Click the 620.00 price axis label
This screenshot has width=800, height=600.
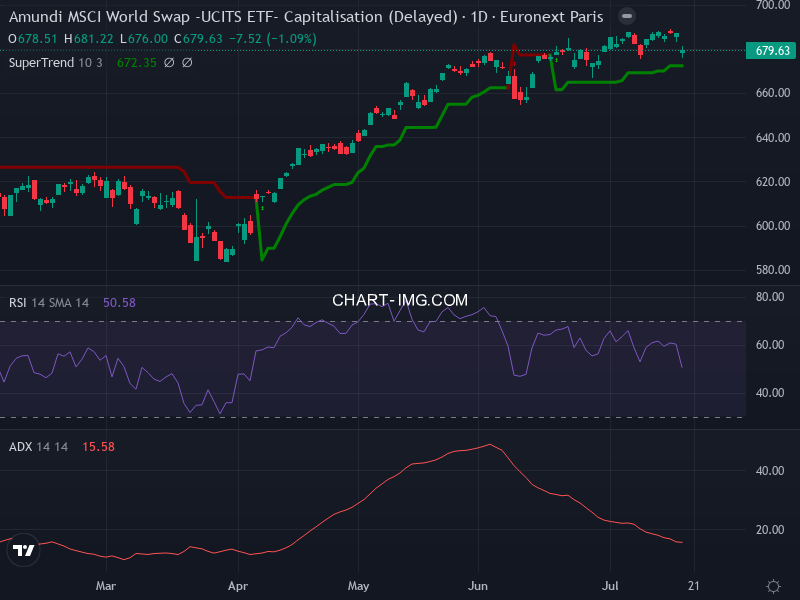click(773, 182)
